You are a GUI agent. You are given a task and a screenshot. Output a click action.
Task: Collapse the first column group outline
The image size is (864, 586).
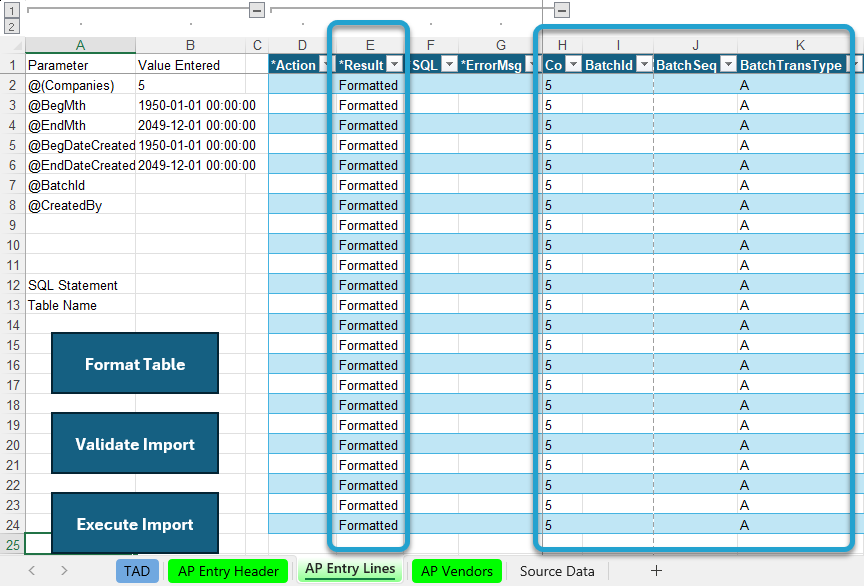[x=257, y=10]
